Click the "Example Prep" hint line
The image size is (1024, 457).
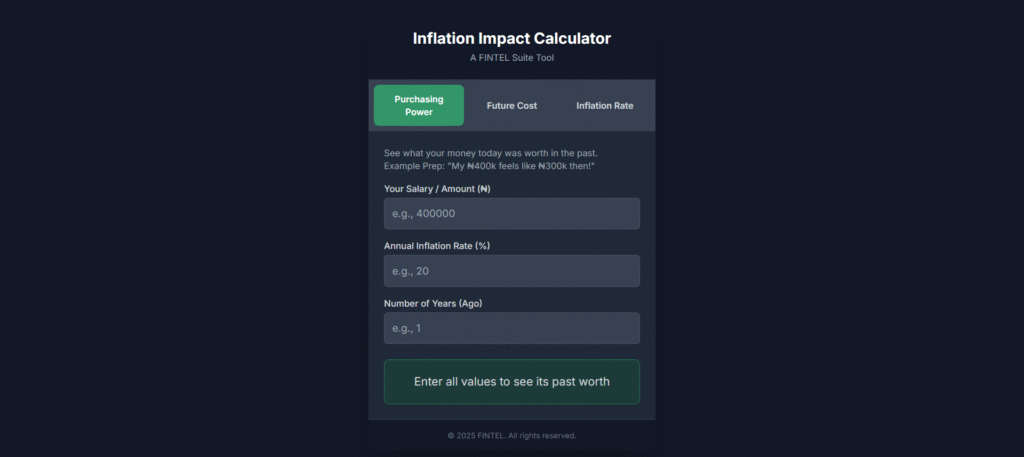coord(489,165)
